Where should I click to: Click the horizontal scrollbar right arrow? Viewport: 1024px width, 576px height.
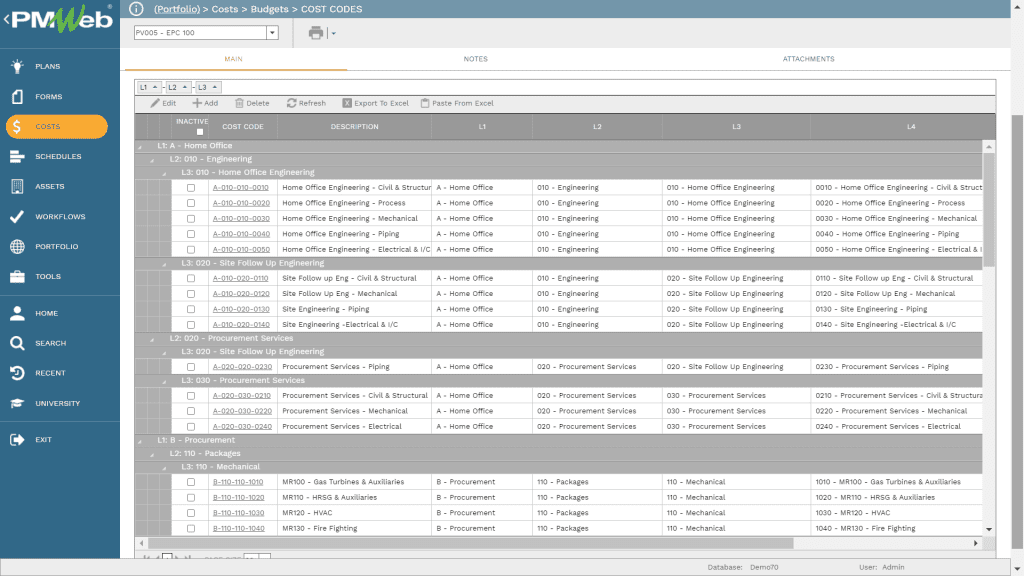[976, 543]
